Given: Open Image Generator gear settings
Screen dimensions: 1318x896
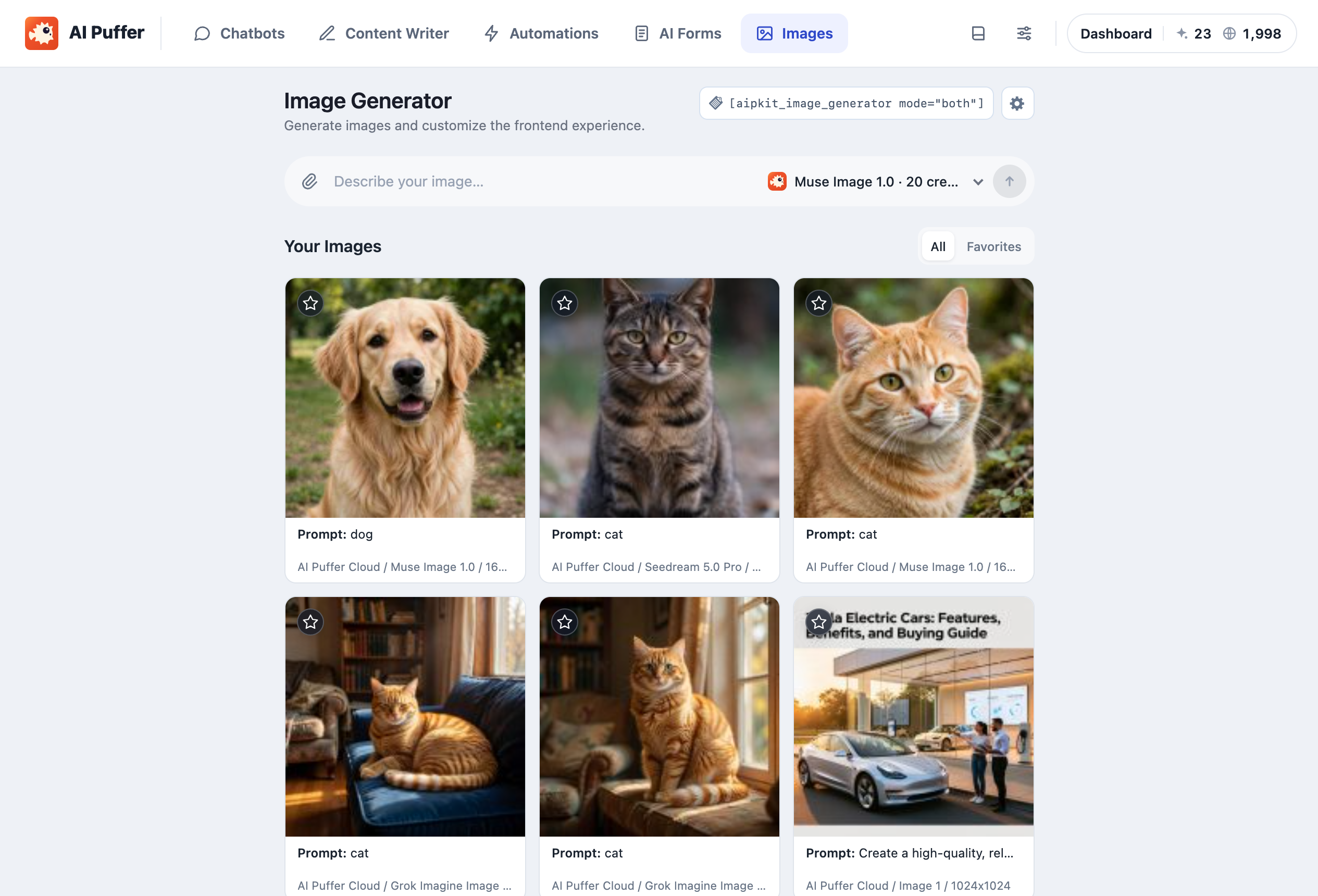Looking at the screenshot, I should pos(1017,103).
